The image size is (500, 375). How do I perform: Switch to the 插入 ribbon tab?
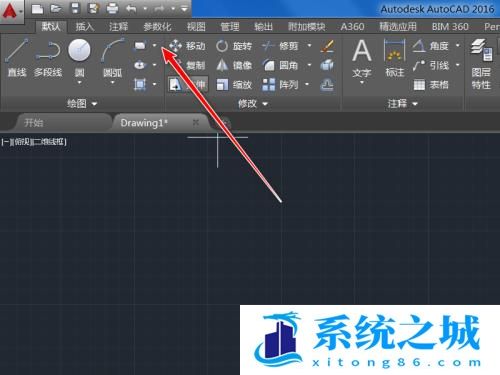(x=85, y=27)
